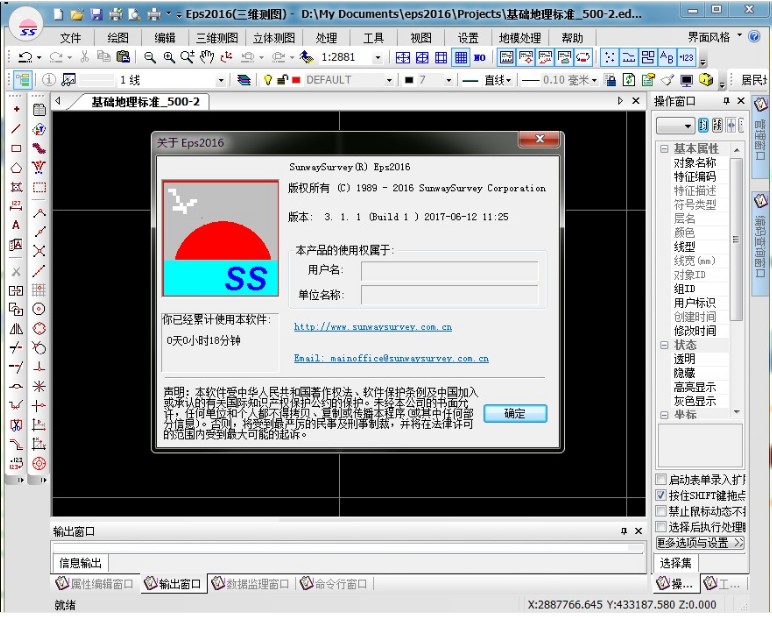Click the mirror tool icon in left toolbar

coord(16,328)
